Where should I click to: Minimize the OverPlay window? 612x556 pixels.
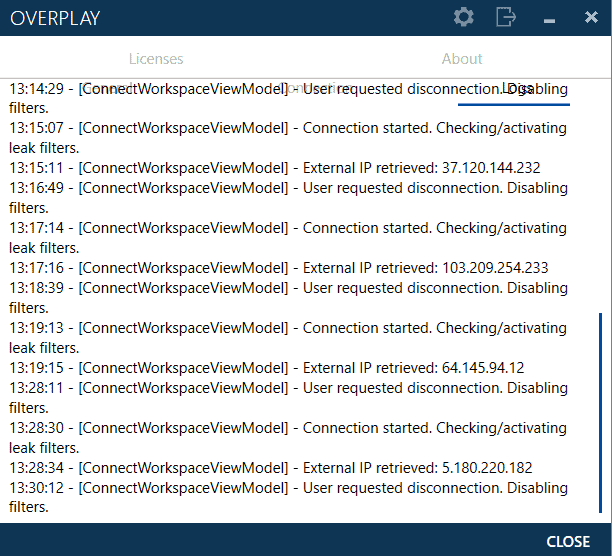tap(549, 21)
